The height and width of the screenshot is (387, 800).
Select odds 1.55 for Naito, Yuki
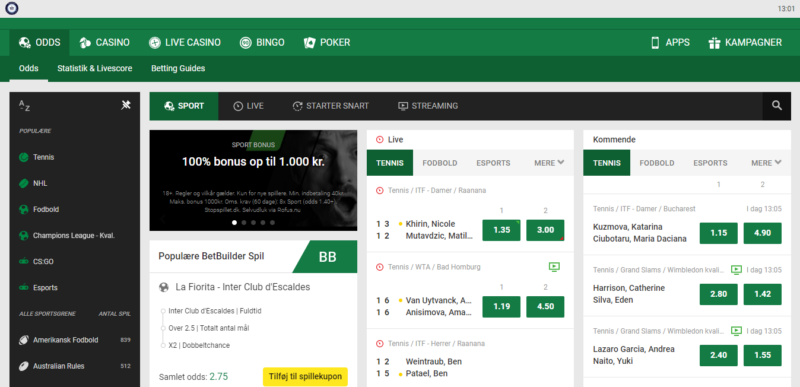[762, 355]
